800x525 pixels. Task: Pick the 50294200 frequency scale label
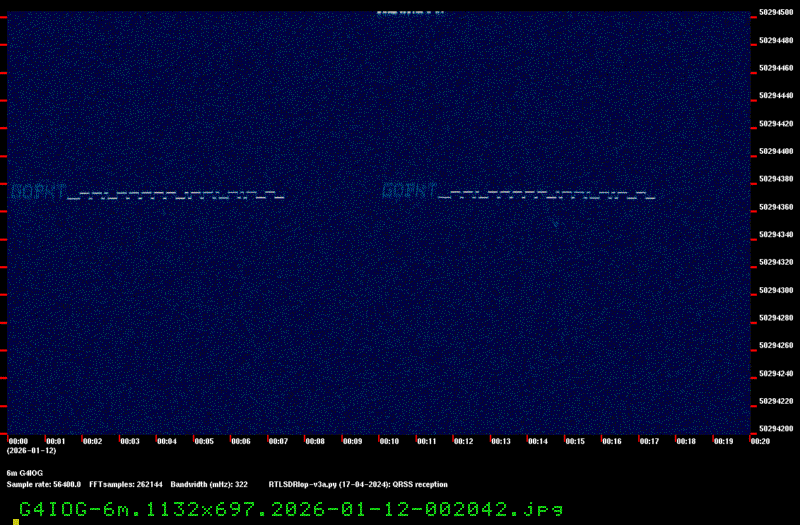coord(776,428)
